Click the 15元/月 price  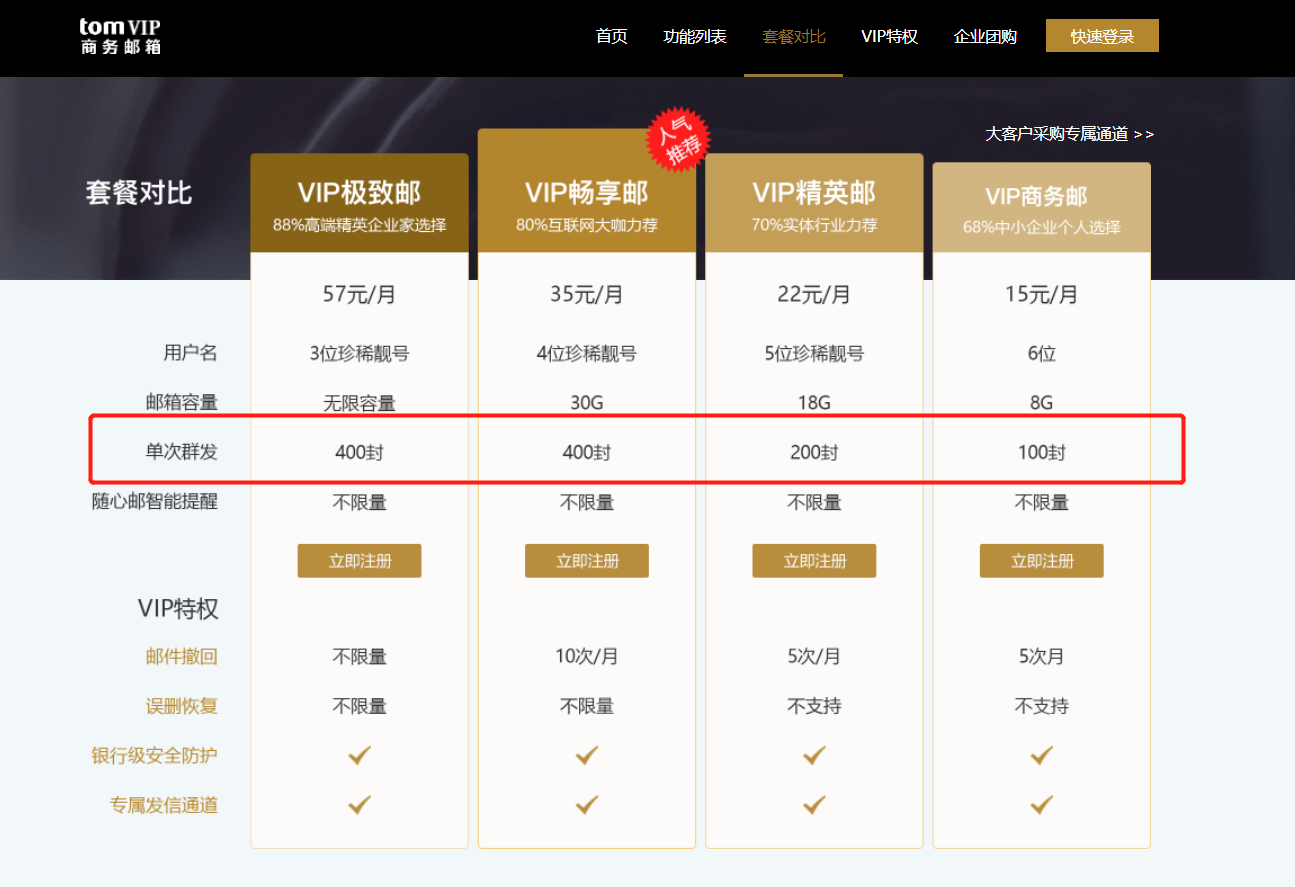coord(1042,294)
